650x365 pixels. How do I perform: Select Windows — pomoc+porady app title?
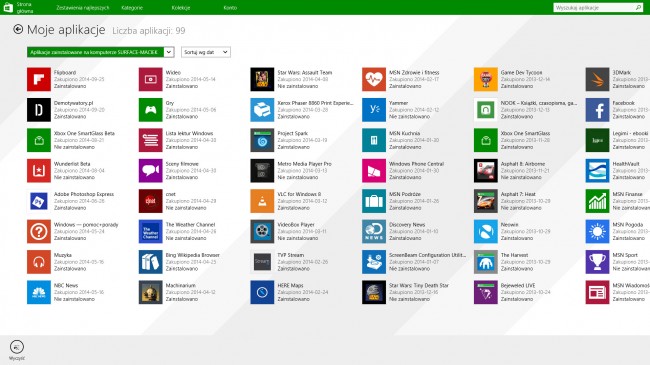coord(86,225)
